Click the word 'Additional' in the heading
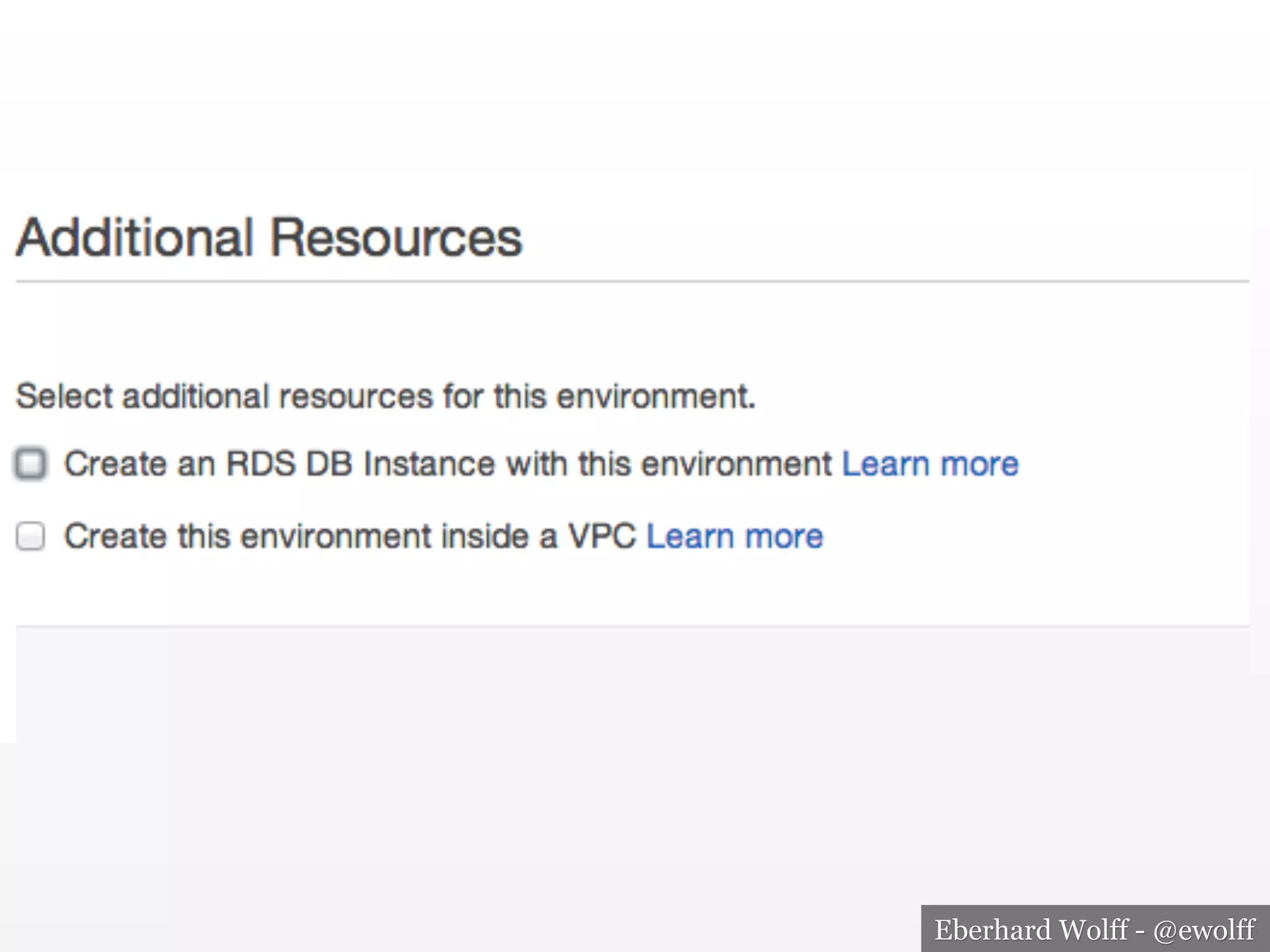1270x952 pixels. [x=135, y=237]
